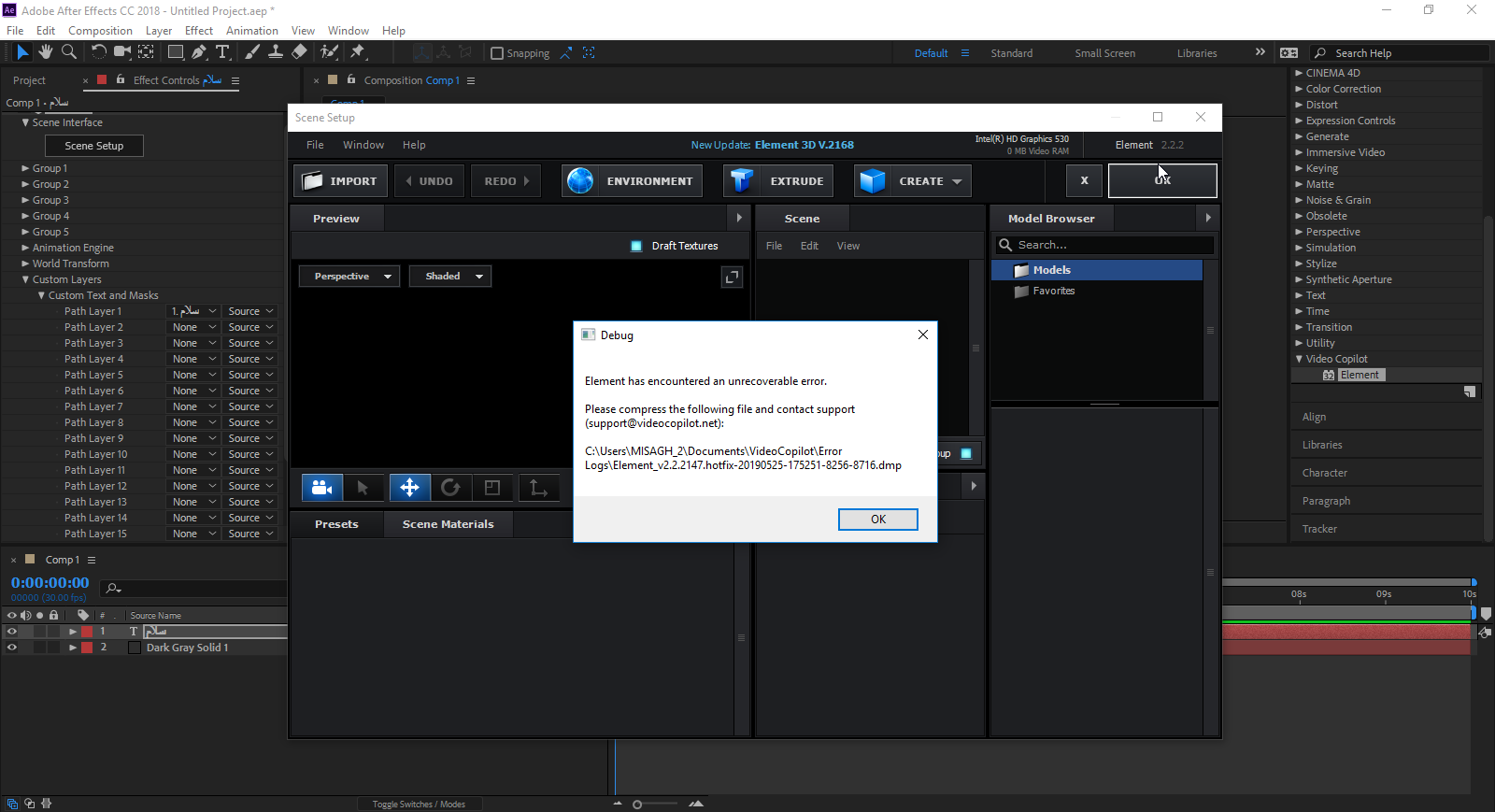Click the axis orientation icon in Element preview
Screen dimensions: 1495x812
[x=538, y=488]
